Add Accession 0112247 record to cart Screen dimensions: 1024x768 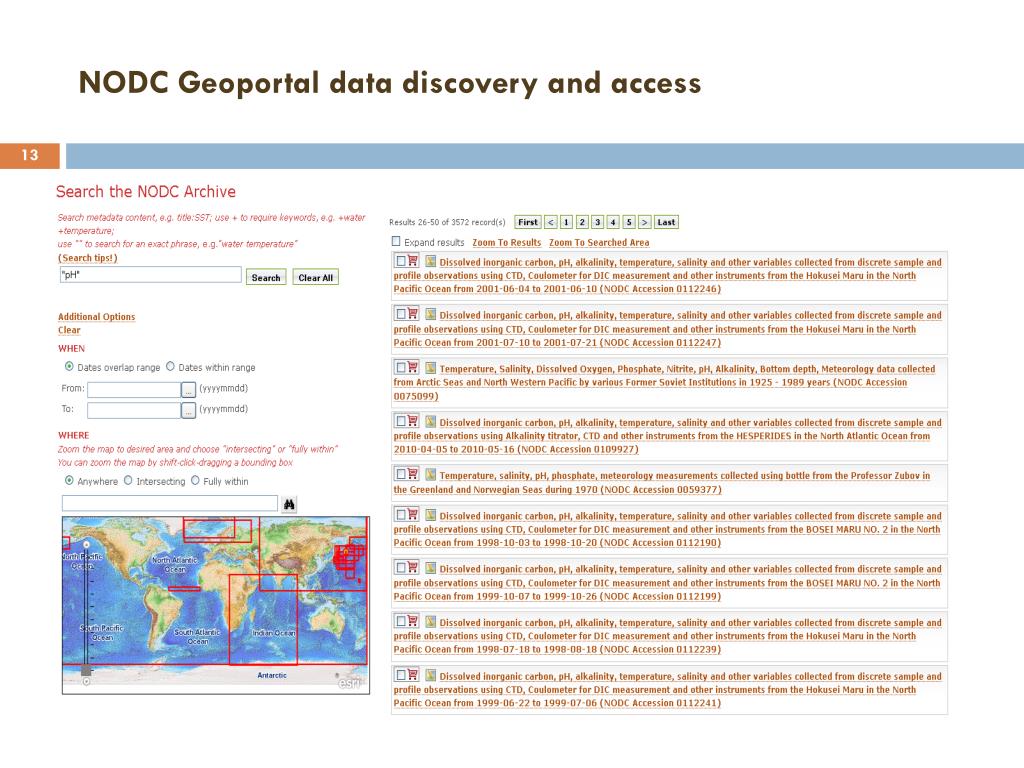point(413,313)
